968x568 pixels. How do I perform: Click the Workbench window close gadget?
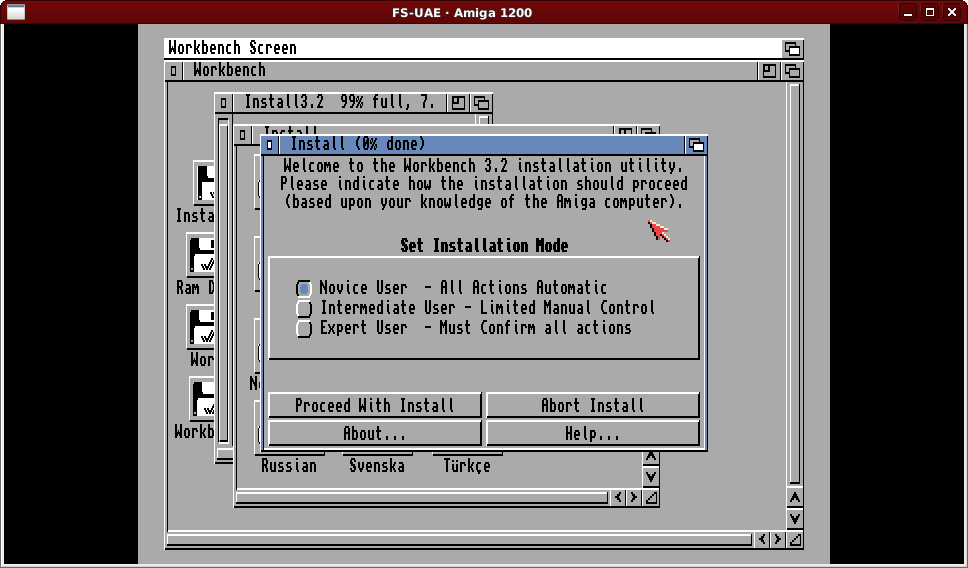(x=173, y=71)
